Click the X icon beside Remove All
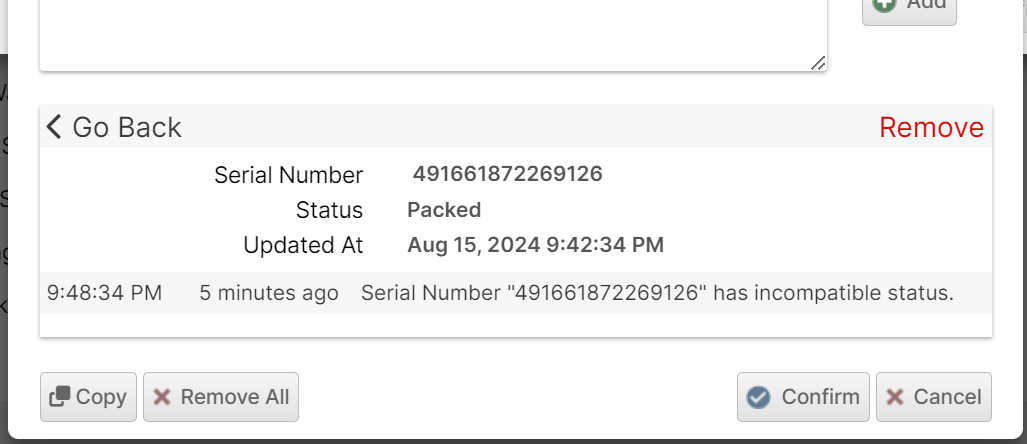The image size is (1027, 444). 162,397
